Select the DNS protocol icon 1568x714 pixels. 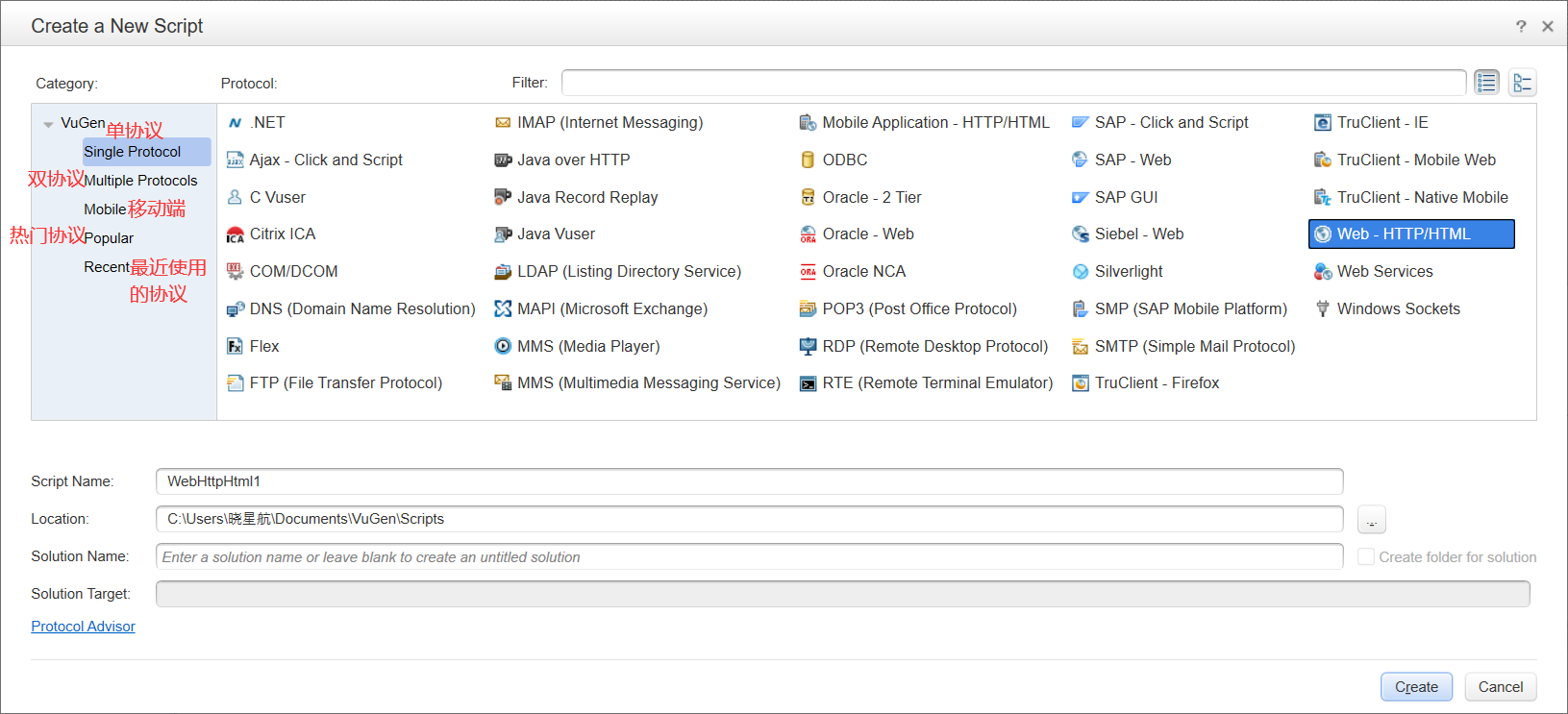point(235,309)
